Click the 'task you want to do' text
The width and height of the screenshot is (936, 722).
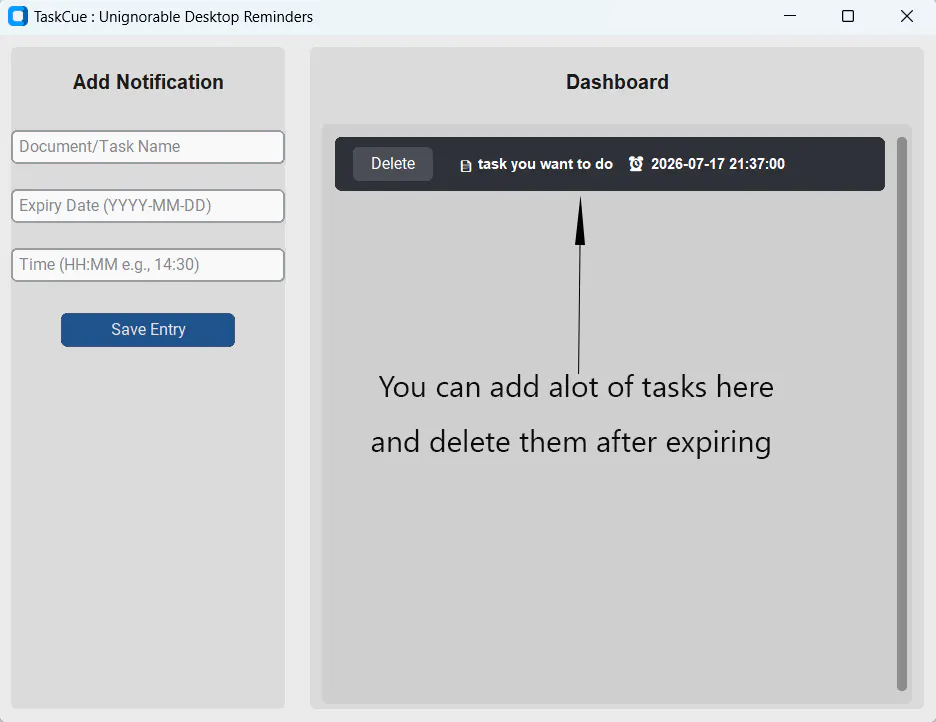[x=545, y=164]
